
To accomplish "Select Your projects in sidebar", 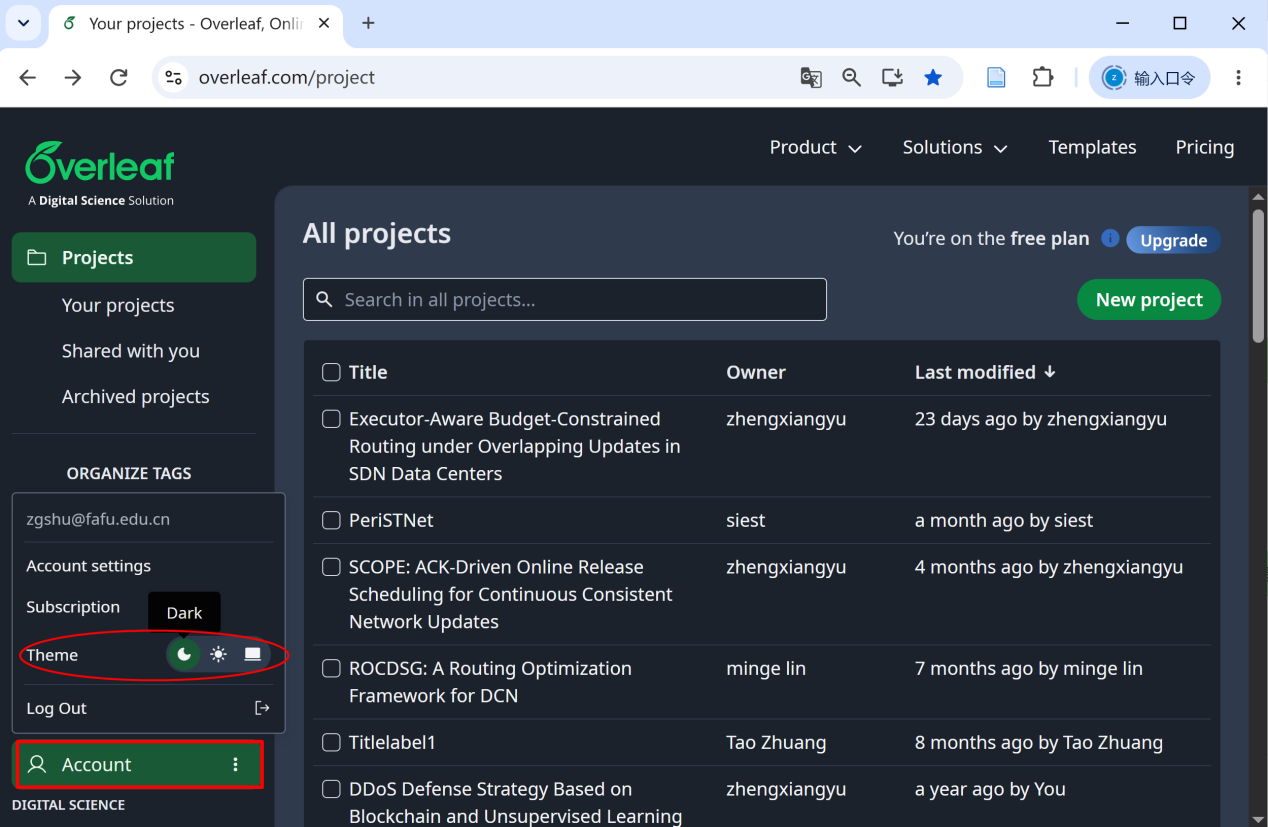I will coord(118,305).
